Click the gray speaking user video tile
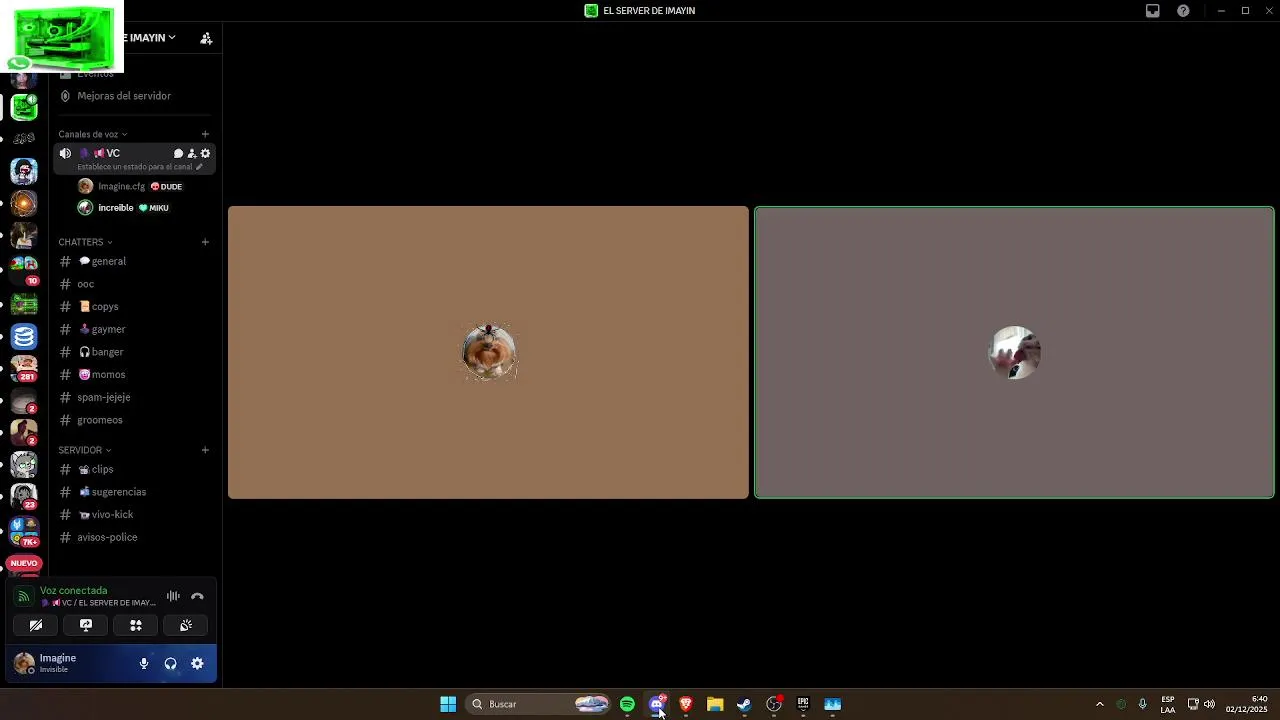The image size is (1280, 720). [1014, 352]
